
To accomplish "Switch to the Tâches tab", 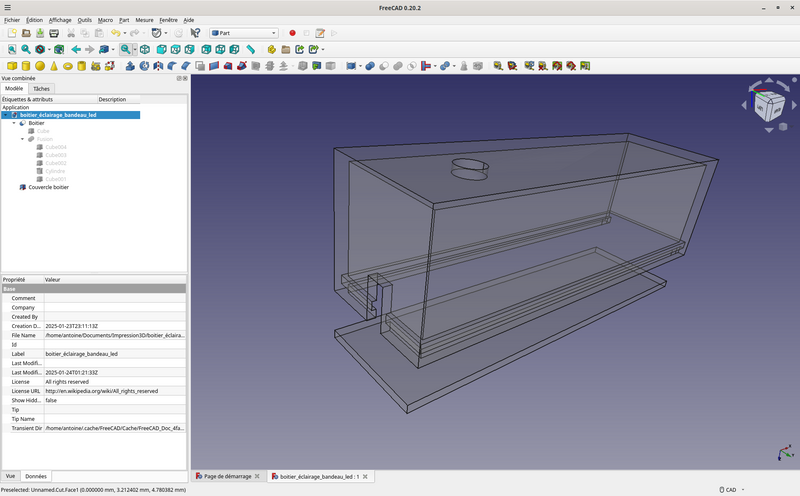I will (x=41, y=89).
